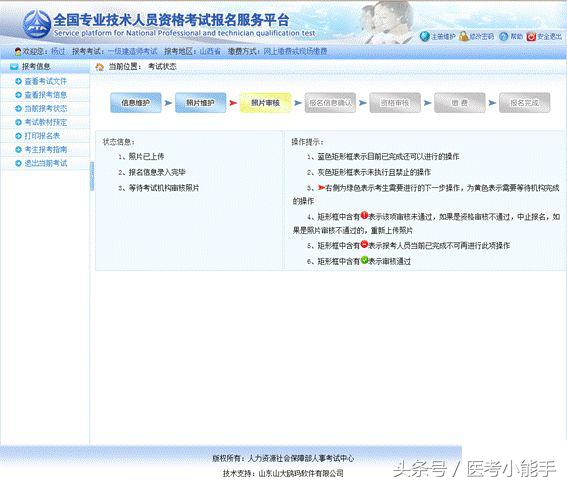Viewport: 567px width, 484px height.
Task: Click the status line 照片已上传
Action: [x=146, y=156]
